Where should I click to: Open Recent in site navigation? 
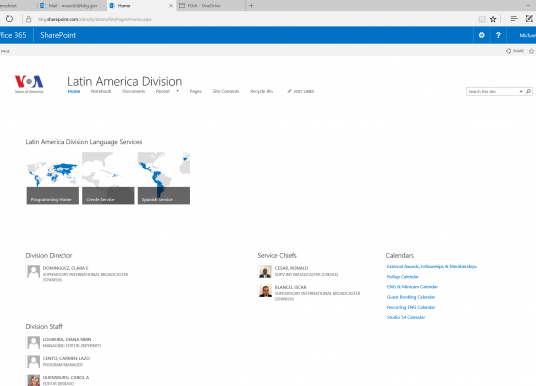[163, 91]
